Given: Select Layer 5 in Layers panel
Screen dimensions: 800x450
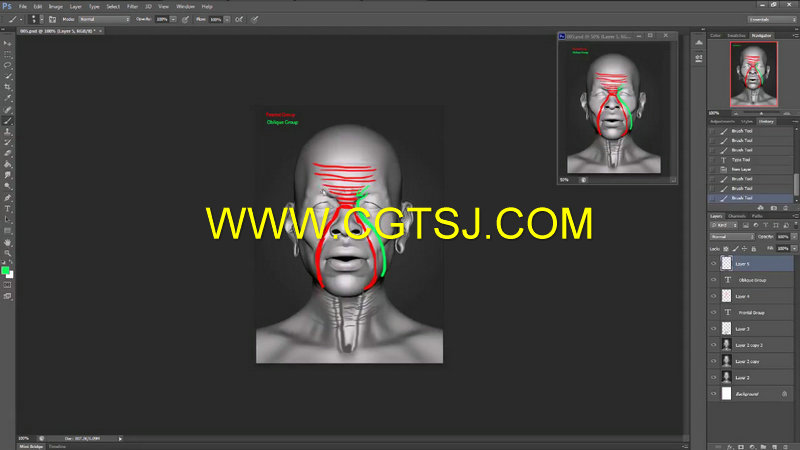Looking at the screenshot, I should click(x=756, y=264).
